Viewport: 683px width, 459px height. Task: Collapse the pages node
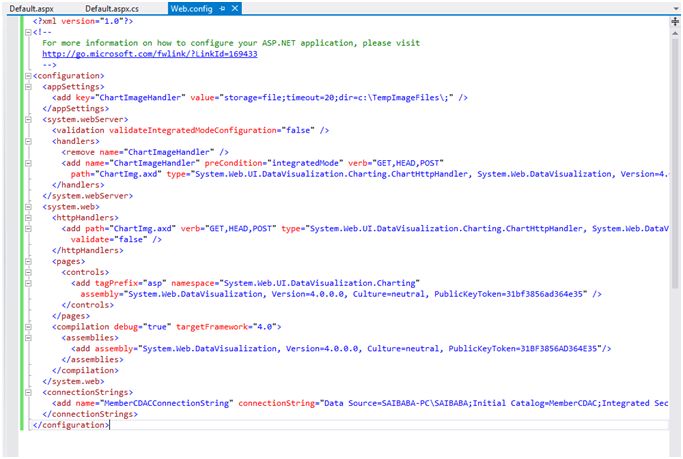[28, 261]
